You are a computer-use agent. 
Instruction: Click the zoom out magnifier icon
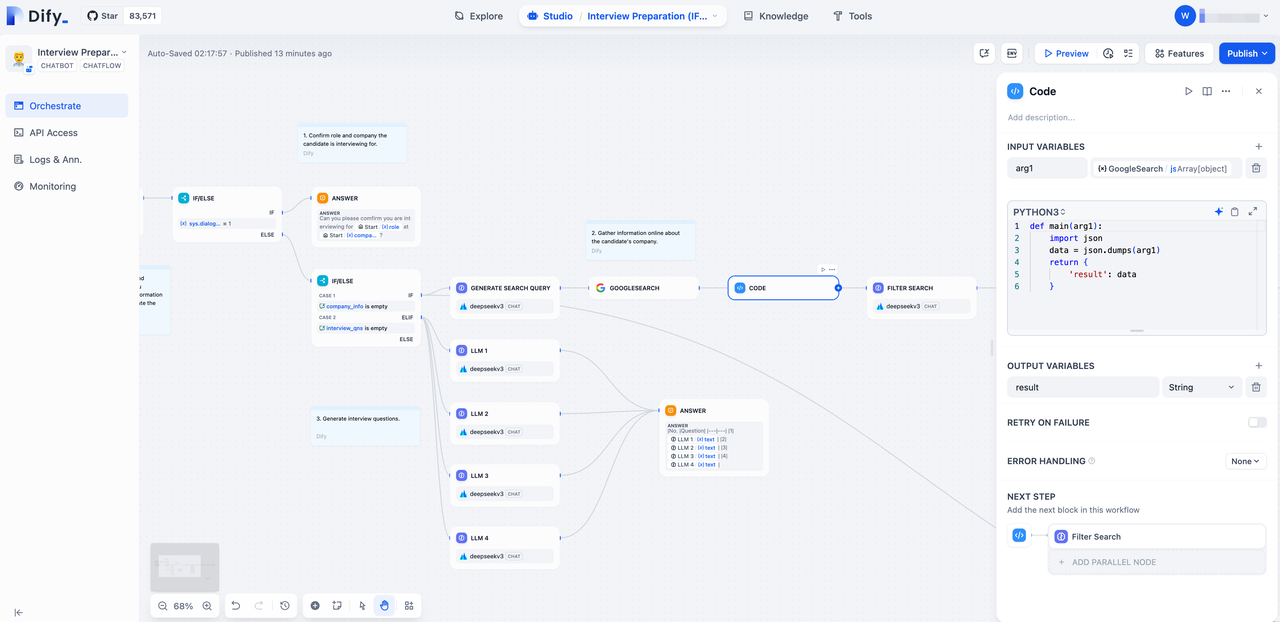pos(163,606)
